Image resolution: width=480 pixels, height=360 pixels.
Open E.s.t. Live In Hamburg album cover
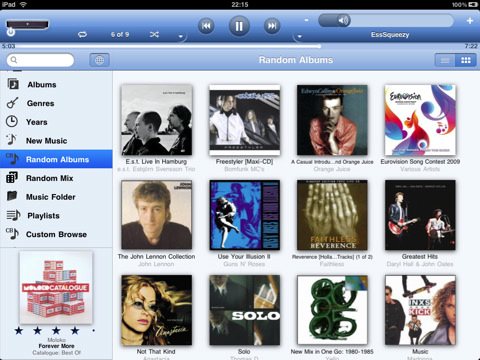pos(157,120)
